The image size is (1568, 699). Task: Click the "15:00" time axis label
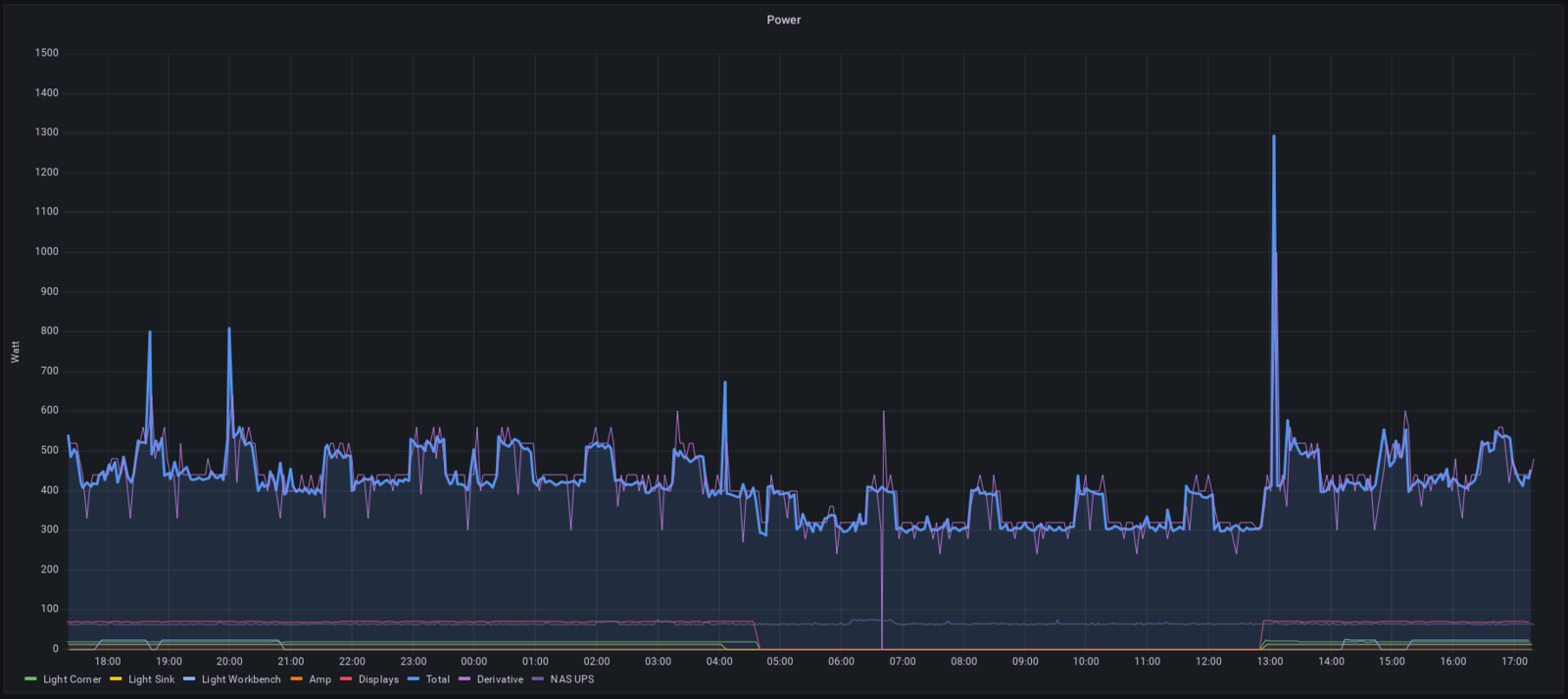click(1392, 662)
